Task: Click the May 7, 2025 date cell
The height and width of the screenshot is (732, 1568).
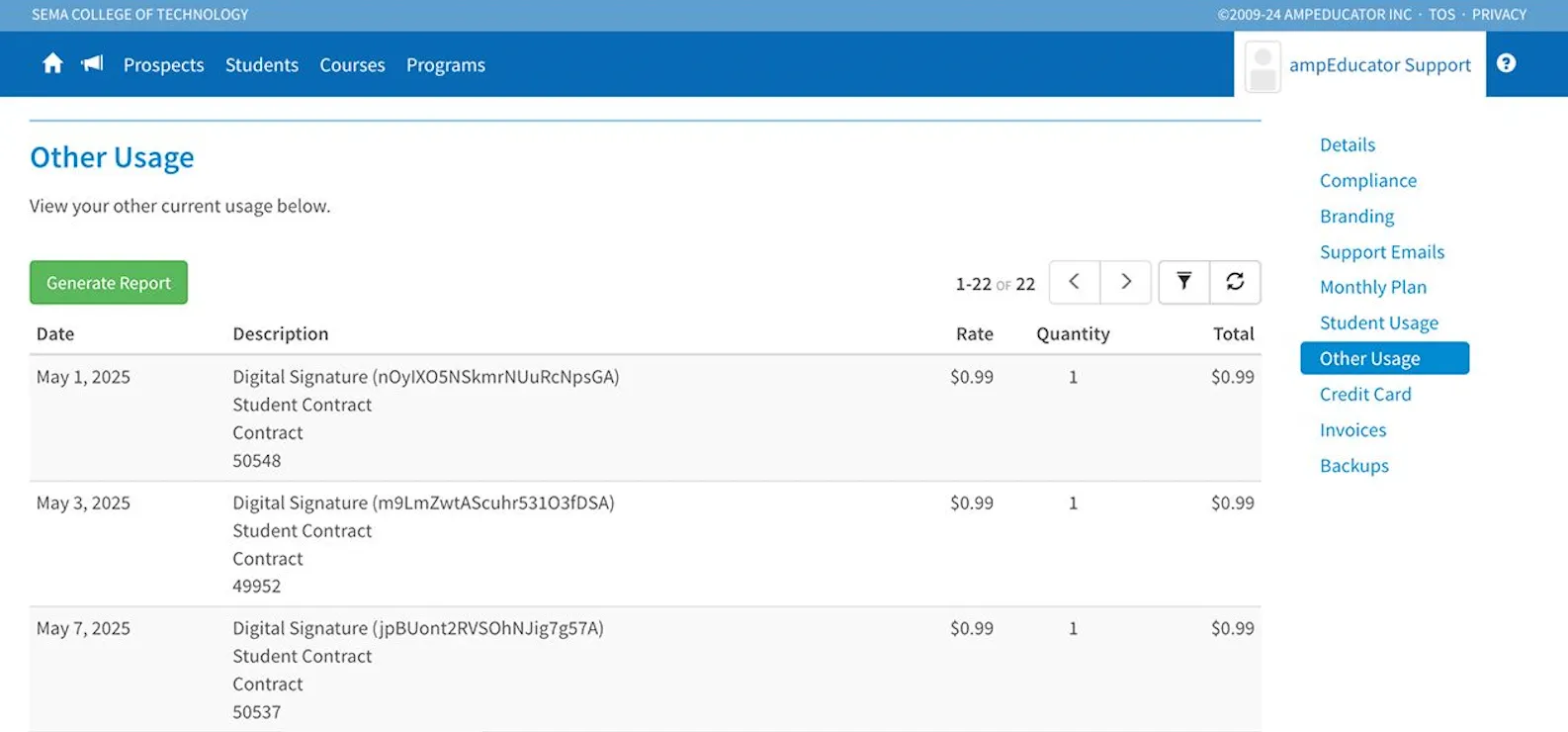Action: [83, 628]
